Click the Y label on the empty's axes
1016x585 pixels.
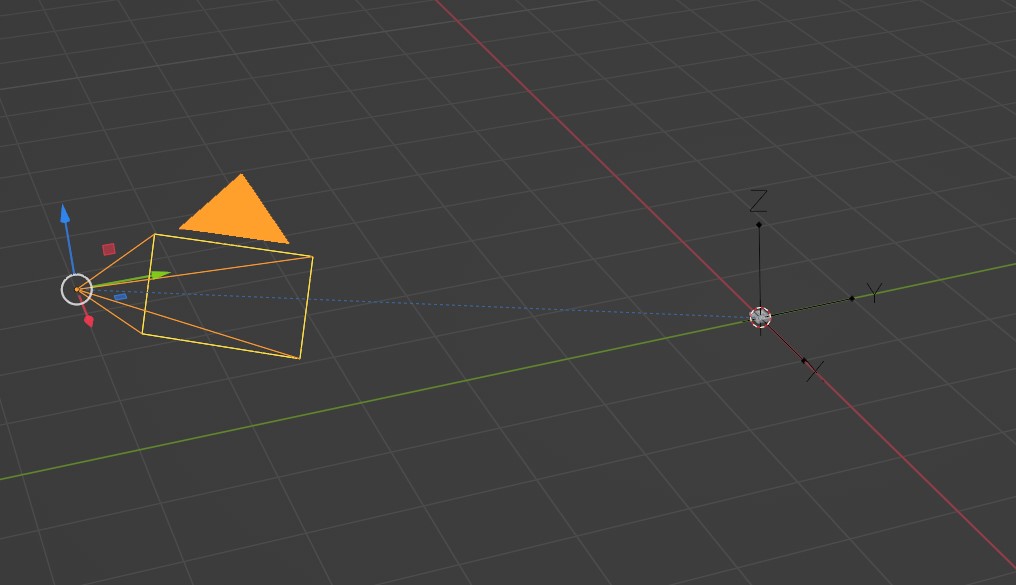pos(875,293)
